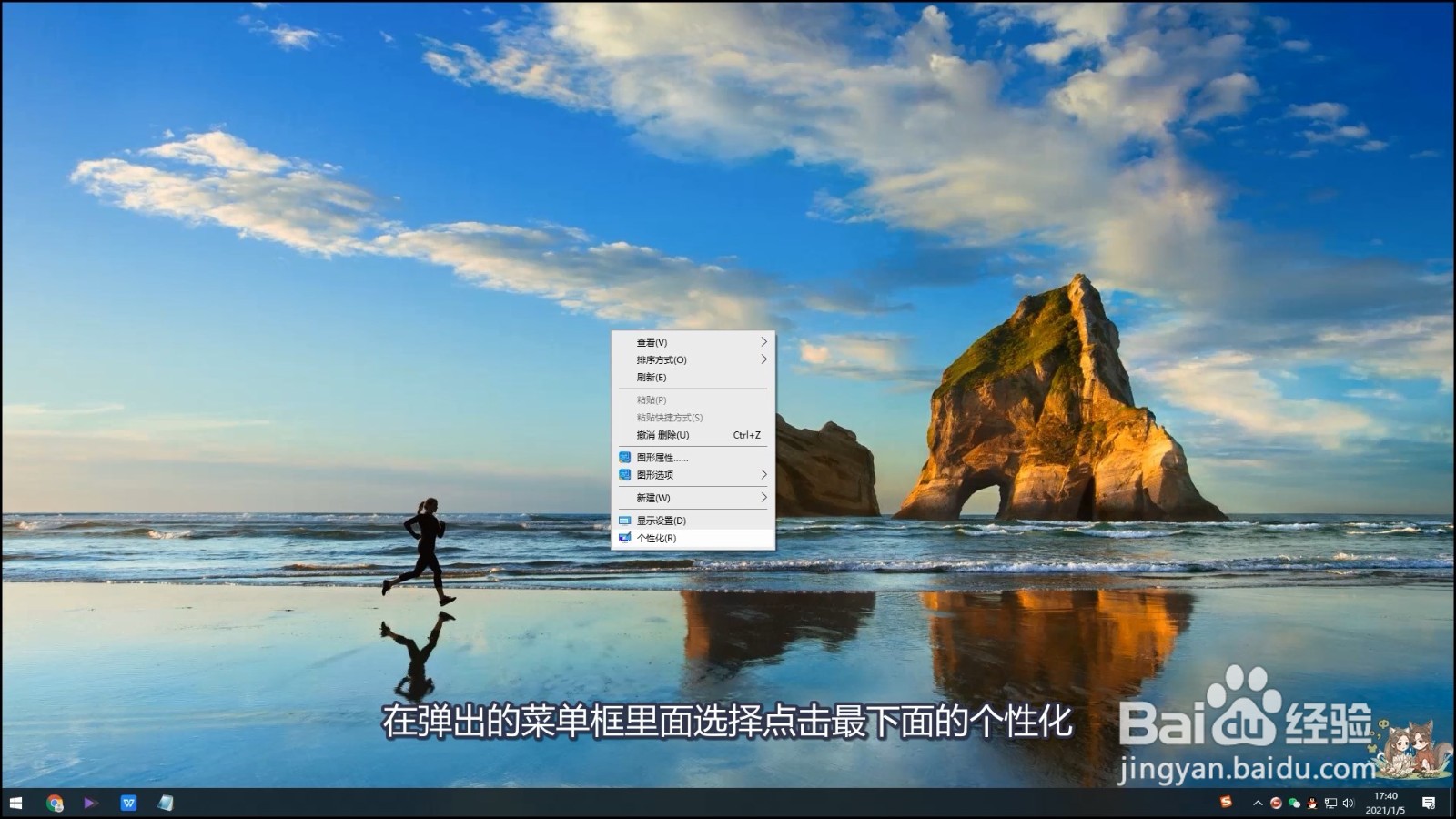Show hidden tray icons with the chevron
Viewport: 1456px width, 819px height.
click(x=1259, y=803)
